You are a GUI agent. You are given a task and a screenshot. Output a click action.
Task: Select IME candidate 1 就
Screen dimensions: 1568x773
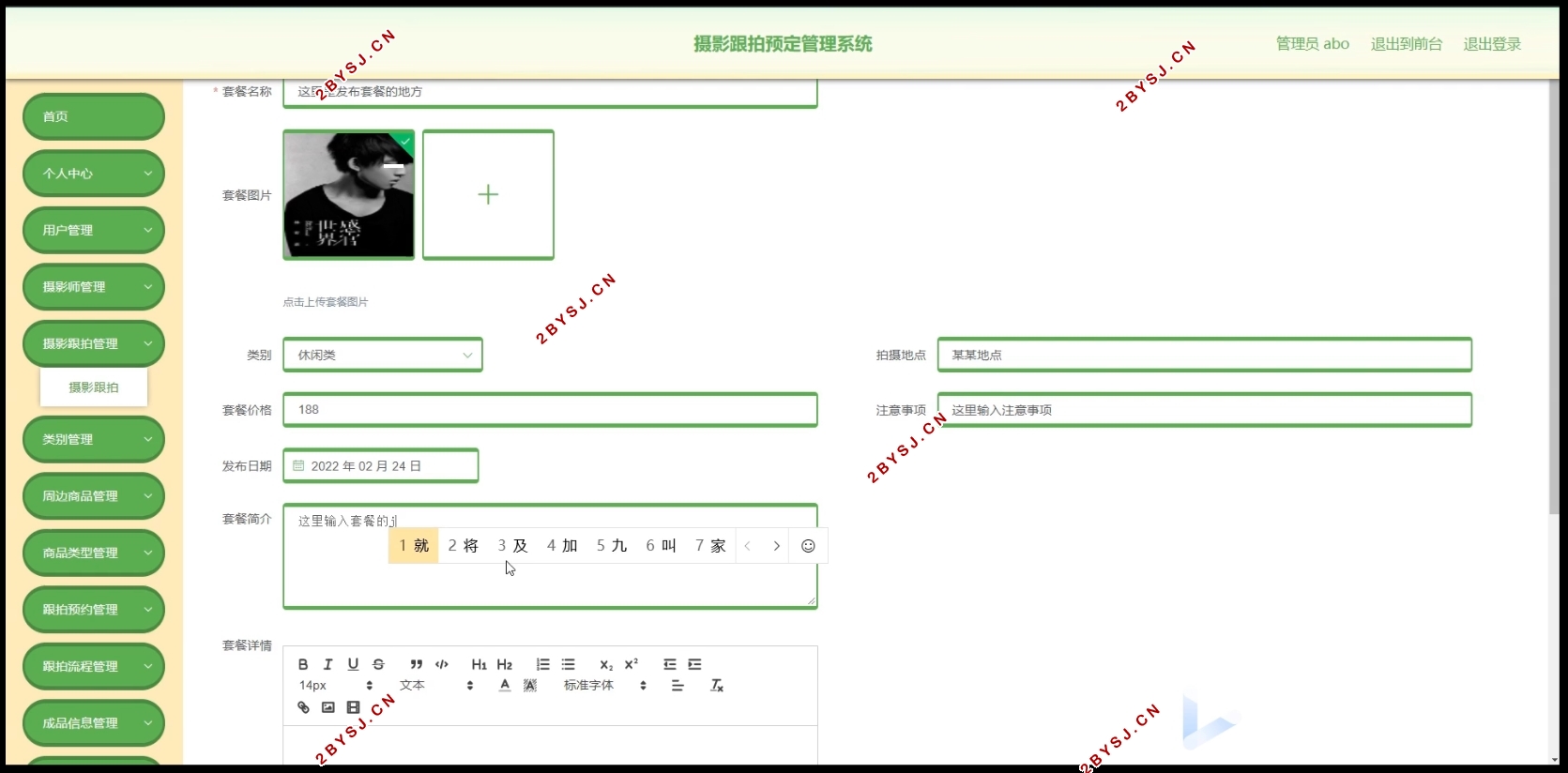pos(414,546)
